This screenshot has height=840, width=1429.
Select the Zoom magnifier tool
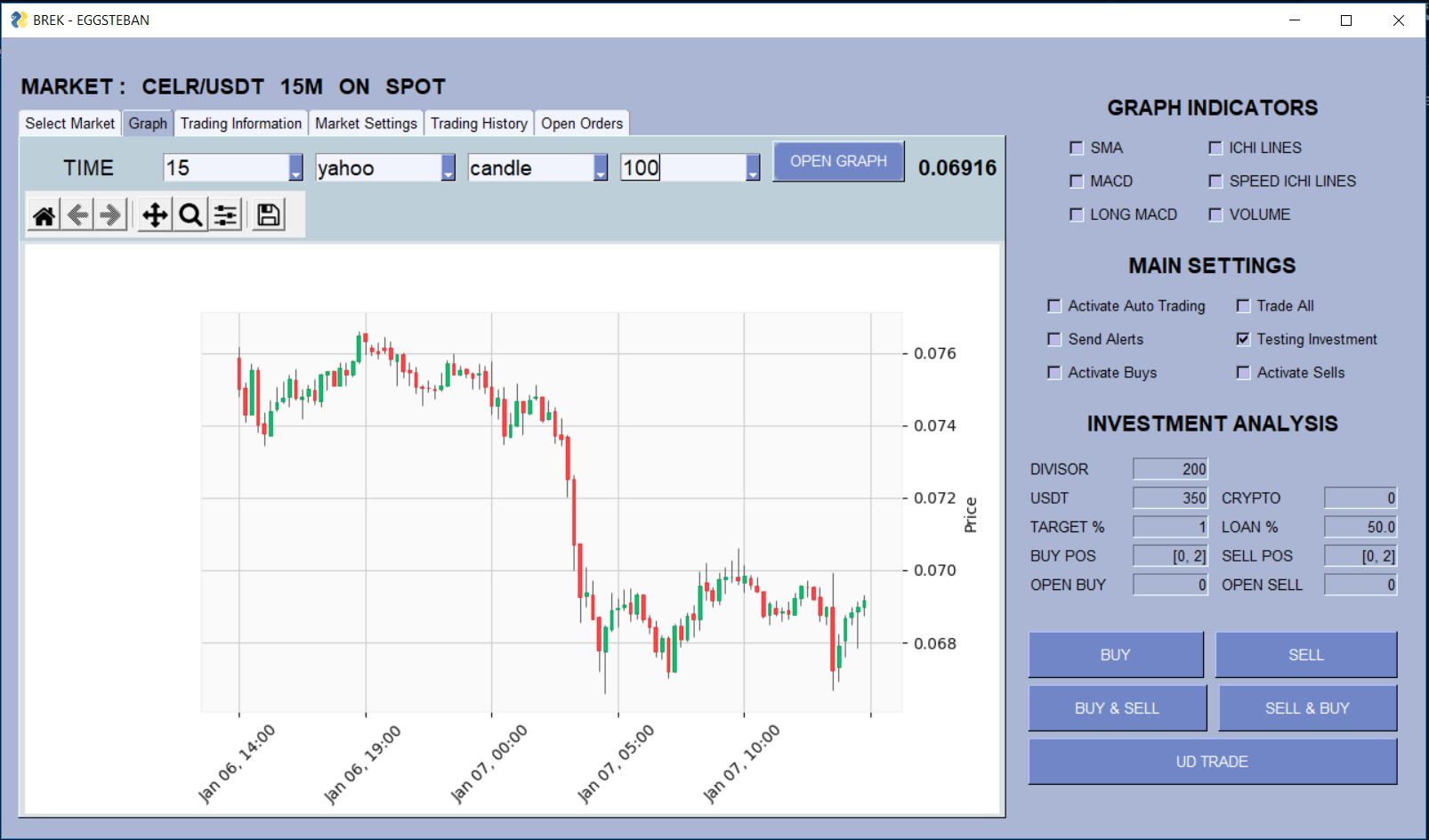point(190,215)
